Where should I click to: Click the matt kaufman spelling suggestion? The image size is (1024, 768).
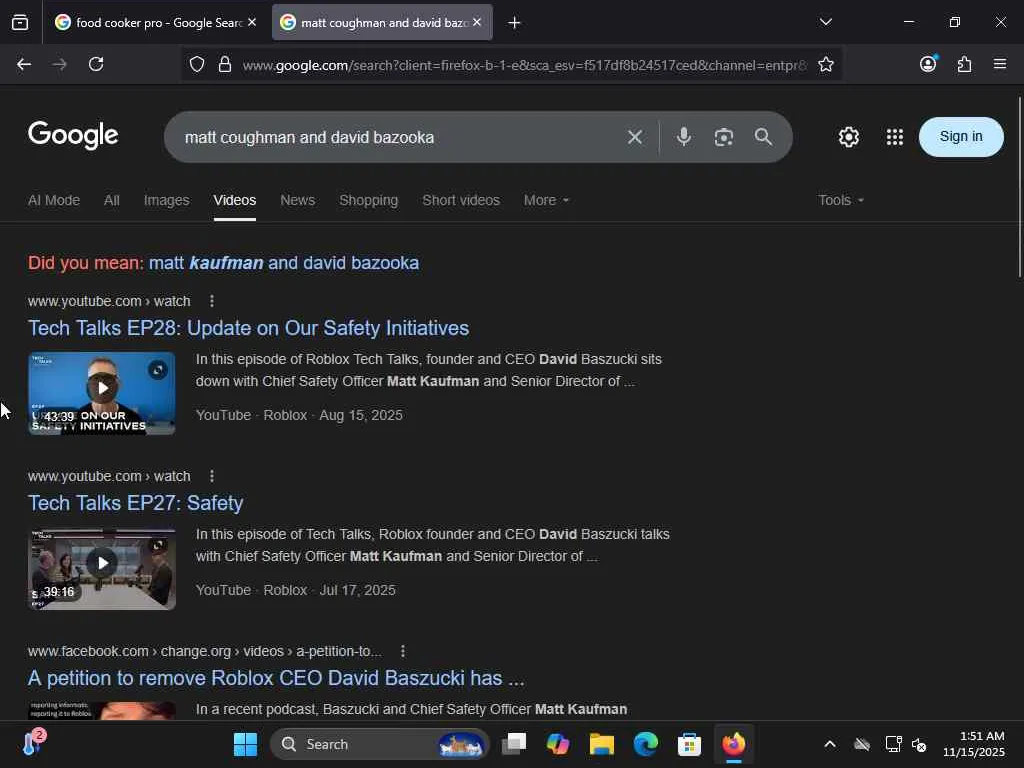[284, 263]
